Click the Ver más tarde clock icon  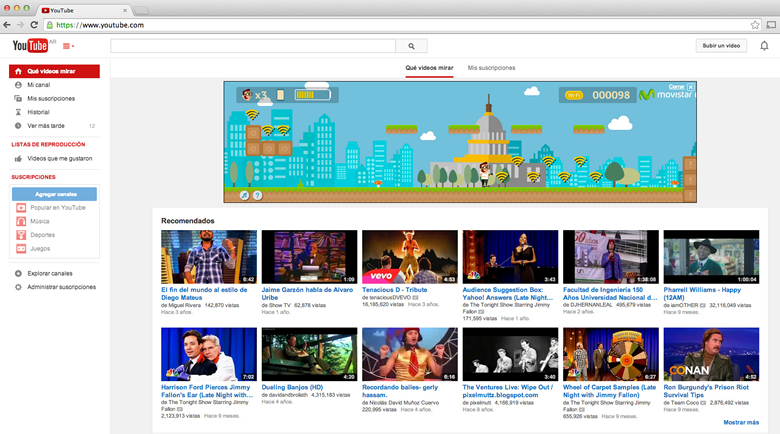point(18,126)
